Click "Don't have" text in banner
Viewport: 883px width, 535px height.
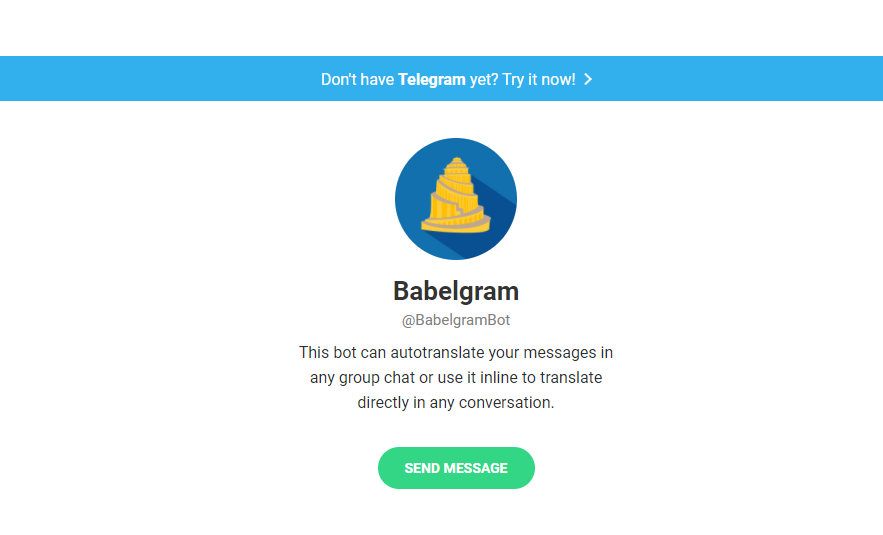[x=358, y=79]
